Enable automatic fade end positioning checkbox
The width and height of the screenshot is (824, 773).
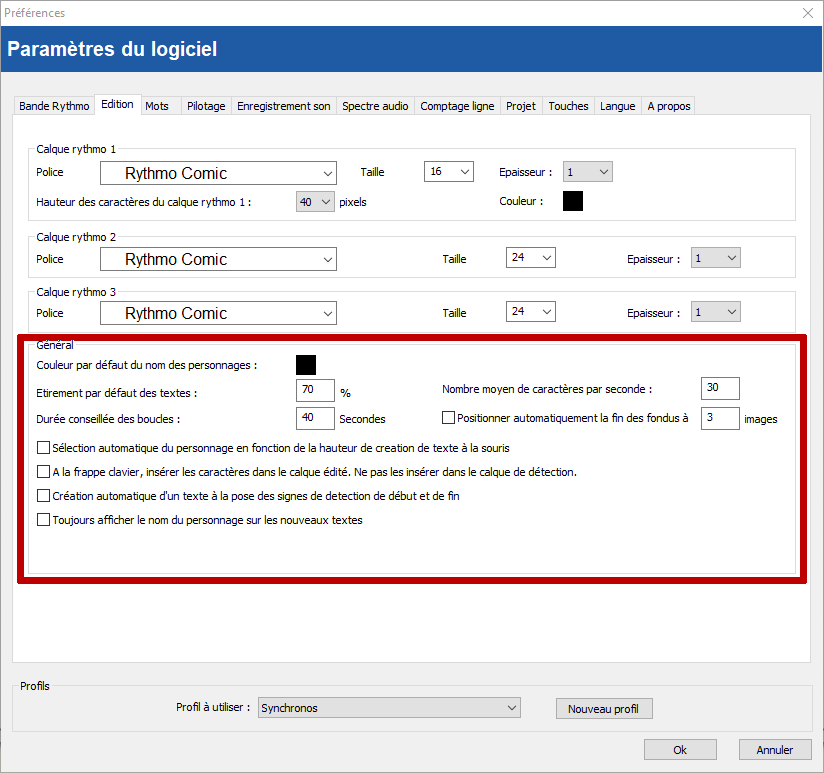pyautogui.click(x=448, y=418)
